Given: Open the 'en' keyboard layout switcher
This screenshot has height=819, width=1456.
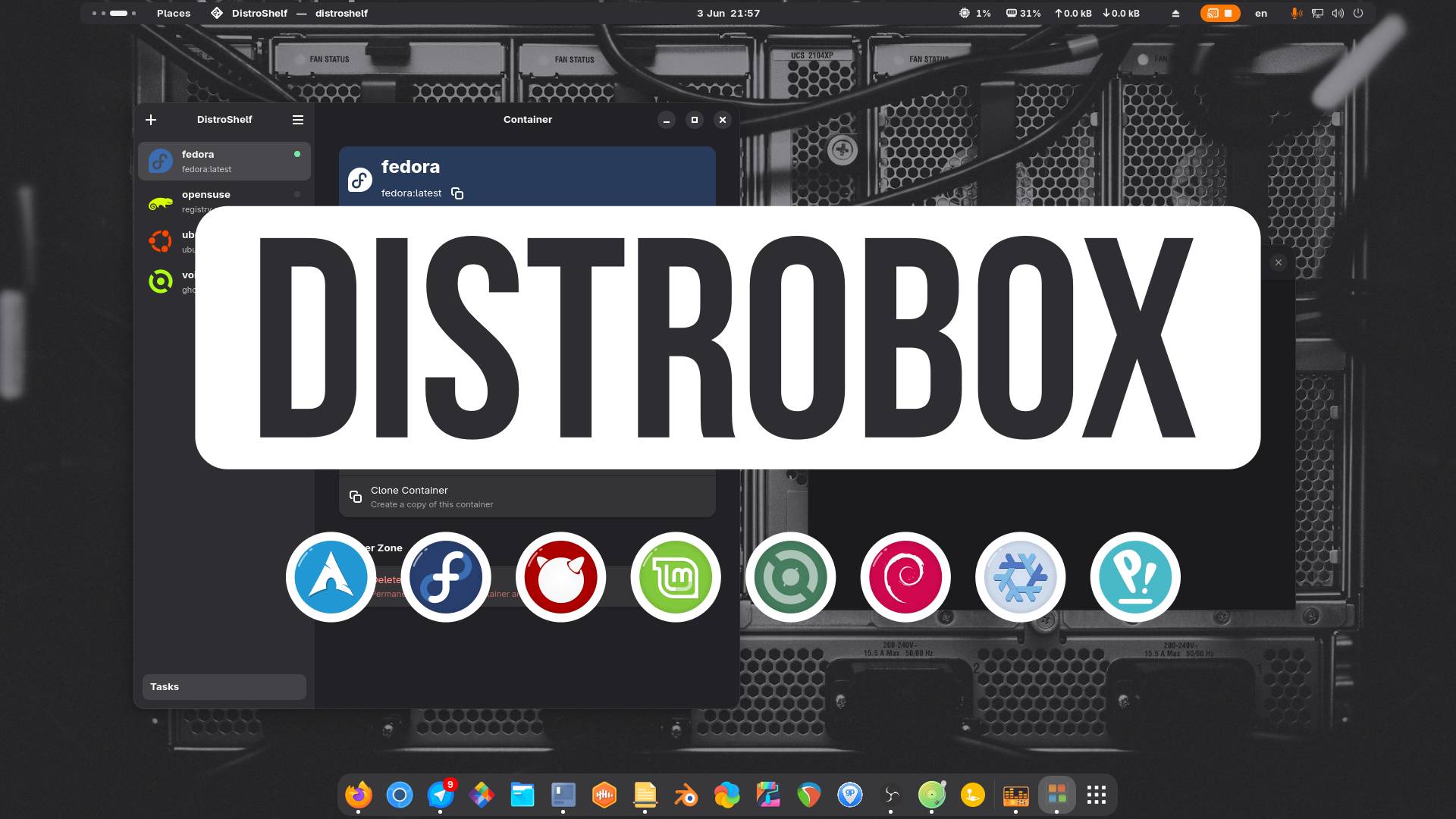Looking at the screenshot, I should (x=1260, y=13).
